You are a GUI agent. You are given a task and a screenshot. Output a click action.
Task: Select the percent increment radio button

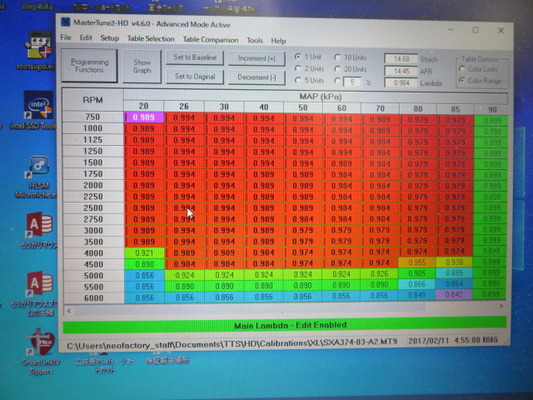(337, 81)
